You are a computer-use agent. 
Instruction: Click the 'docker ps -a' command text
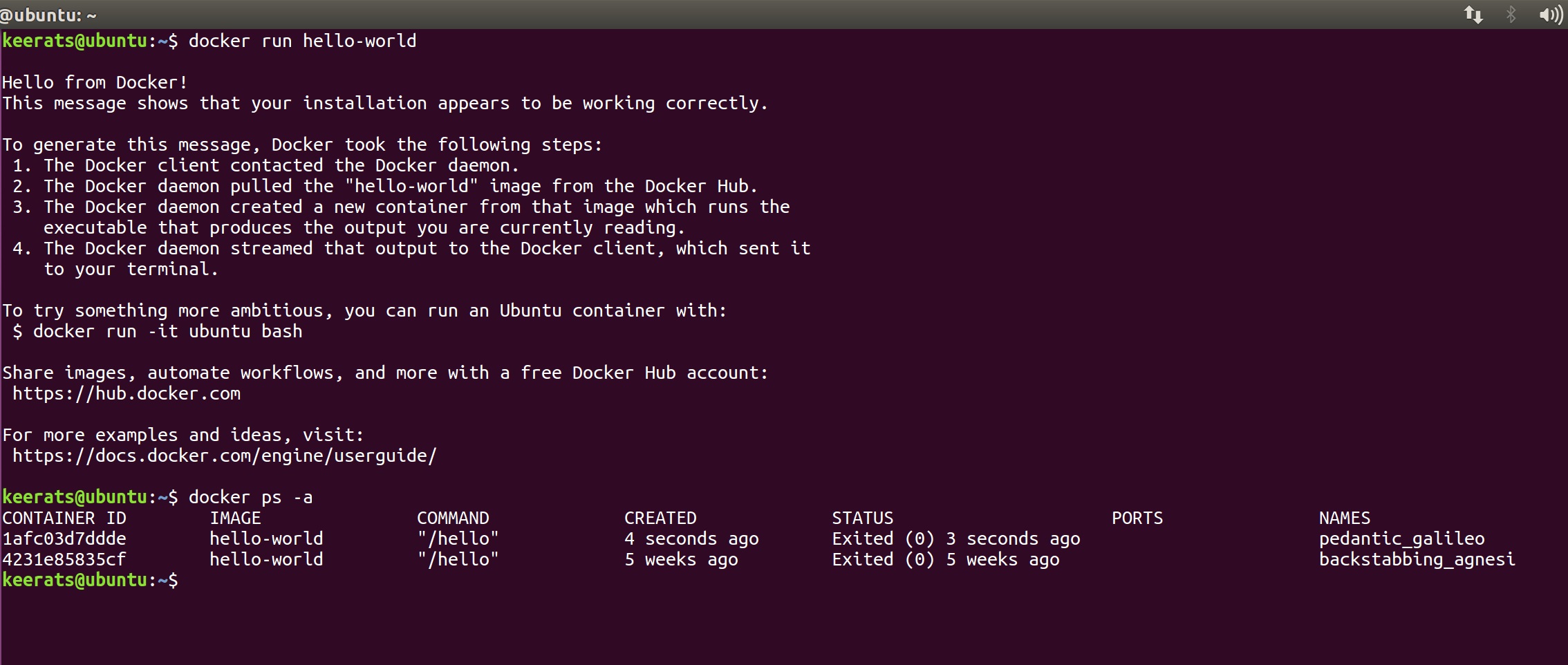coord(250,497)
